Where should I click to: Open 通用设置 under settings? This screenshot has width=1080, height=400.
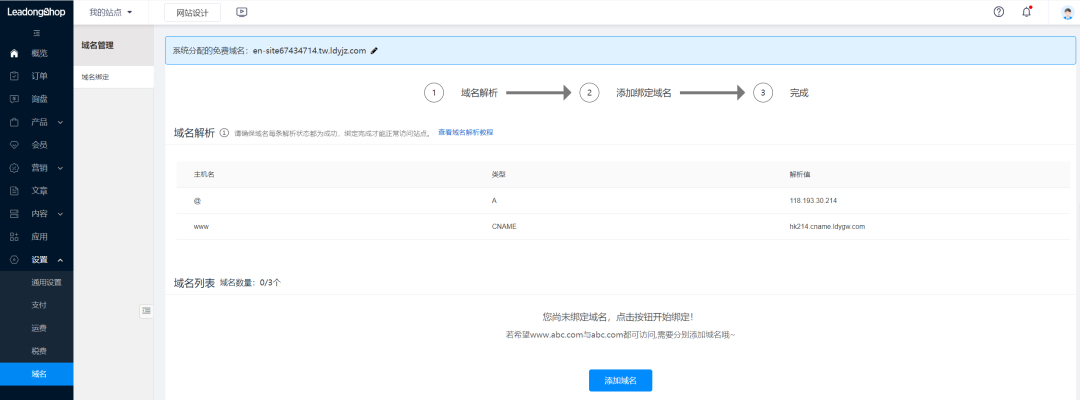click(x=46, y=282)
